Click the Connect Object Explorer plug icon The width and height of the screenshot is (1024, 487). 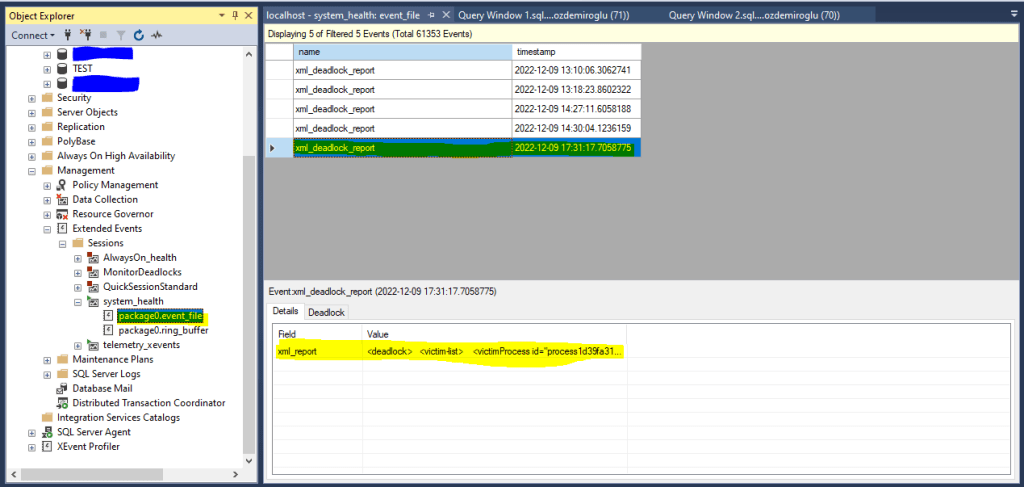[x=67, y=35]
